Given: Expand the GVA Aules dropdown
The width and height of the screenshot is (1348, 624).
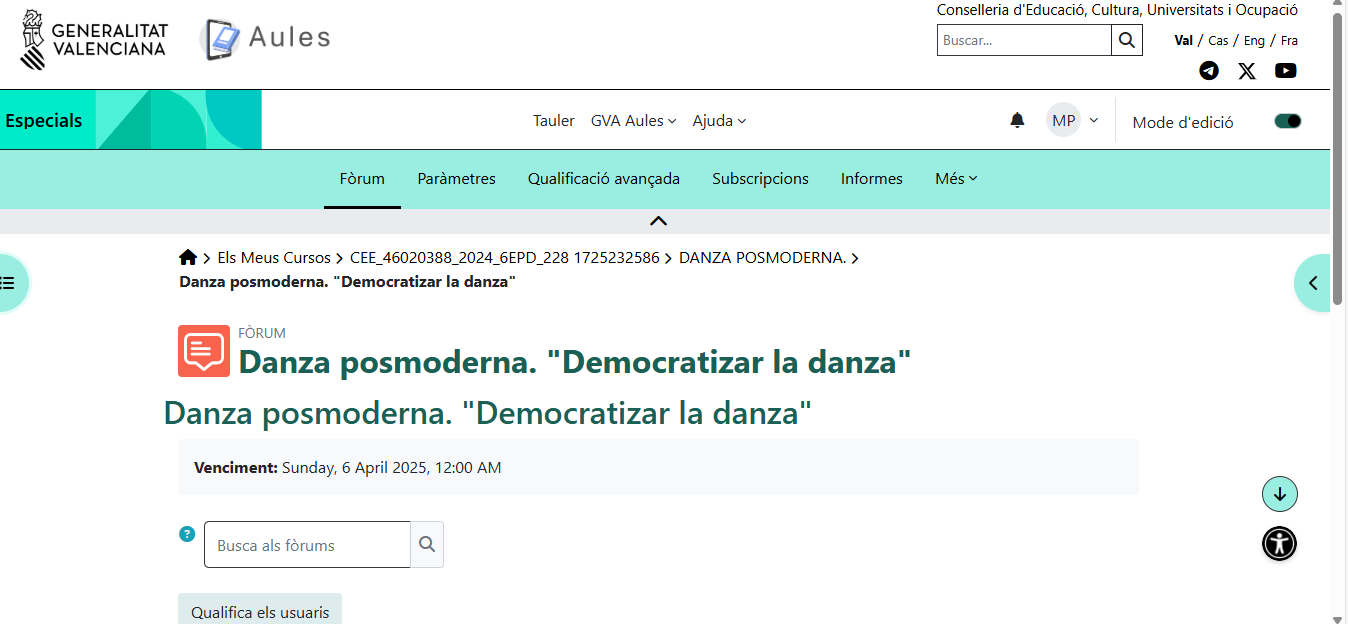Looking at the screenshot, I should pos(633,120).
